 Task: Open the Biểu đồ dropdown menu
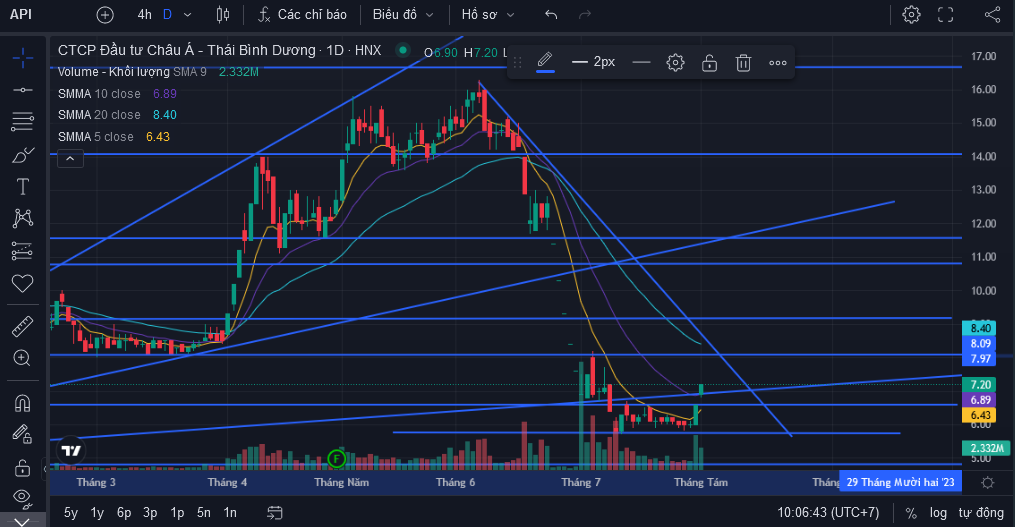click(403, 14)
